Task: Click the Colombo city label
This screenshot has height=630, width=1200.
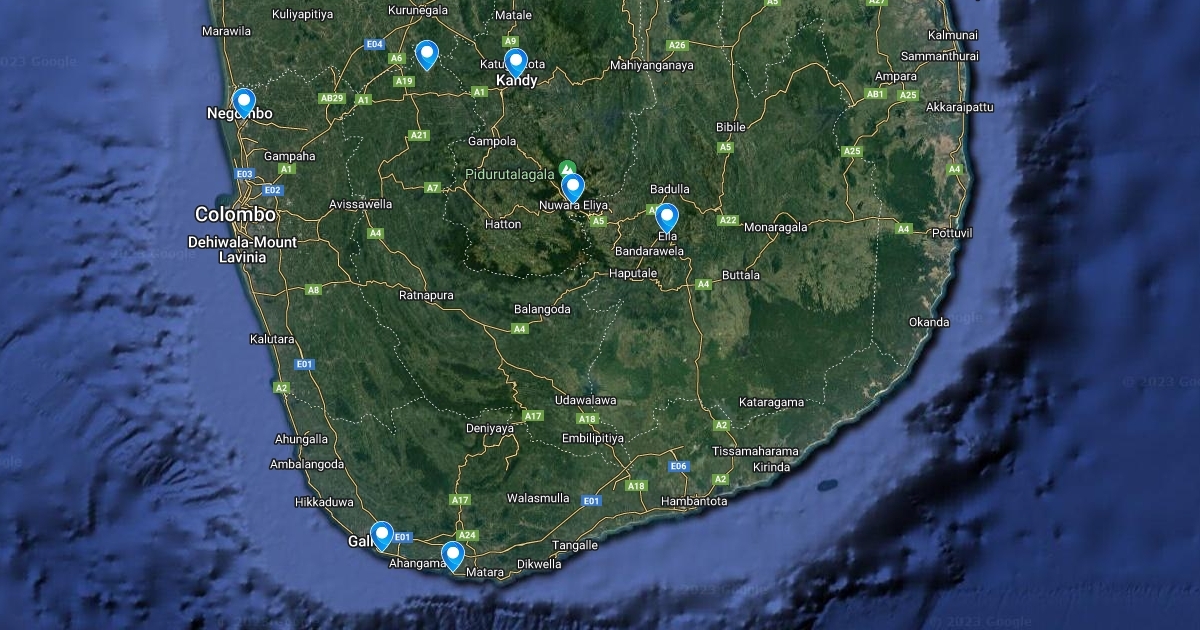Action: 235,214
